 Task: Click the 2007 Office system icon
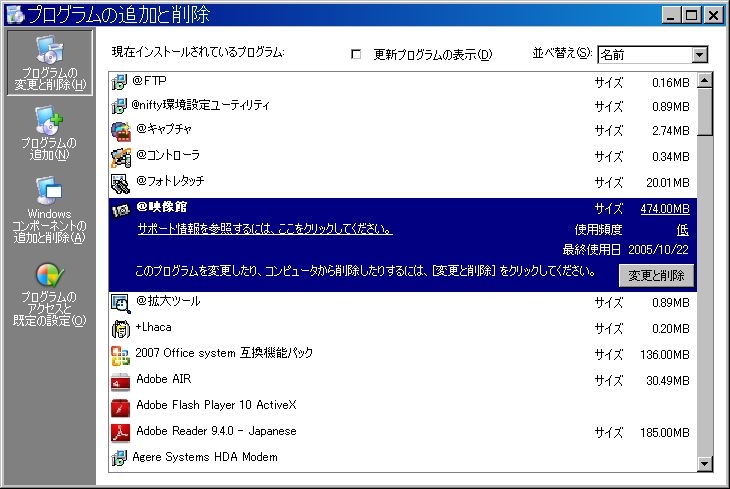point(120,356)
